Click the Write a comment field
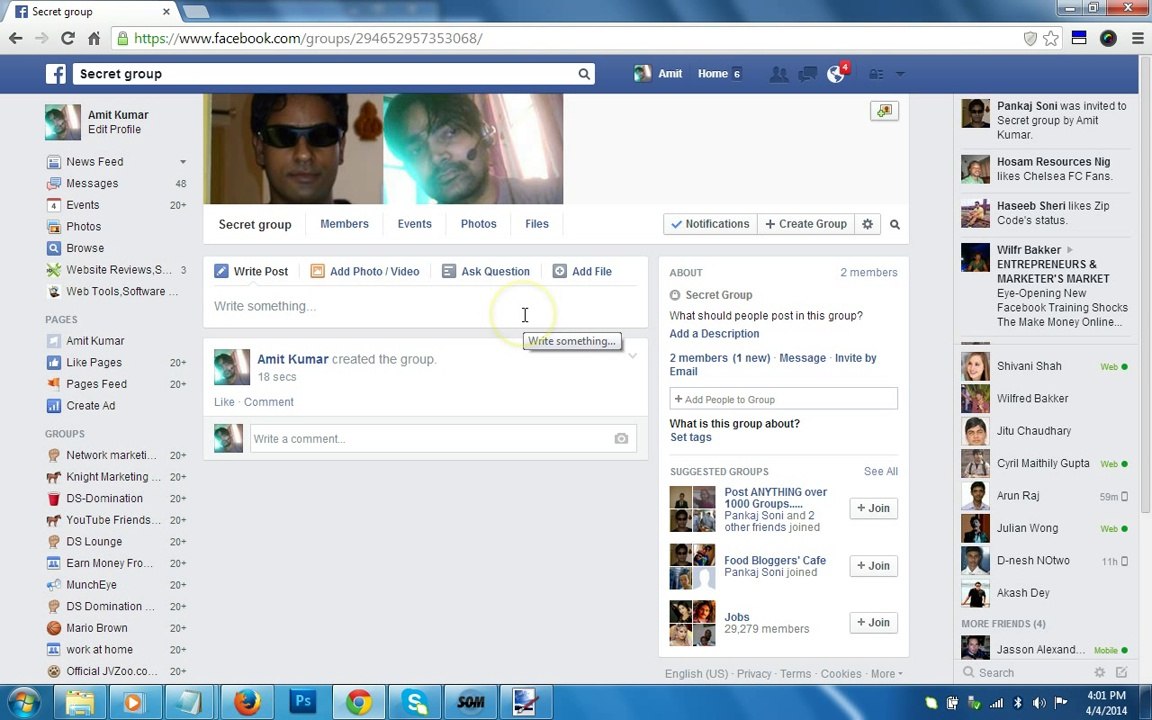1152x720 pixels. pos(443,439)
